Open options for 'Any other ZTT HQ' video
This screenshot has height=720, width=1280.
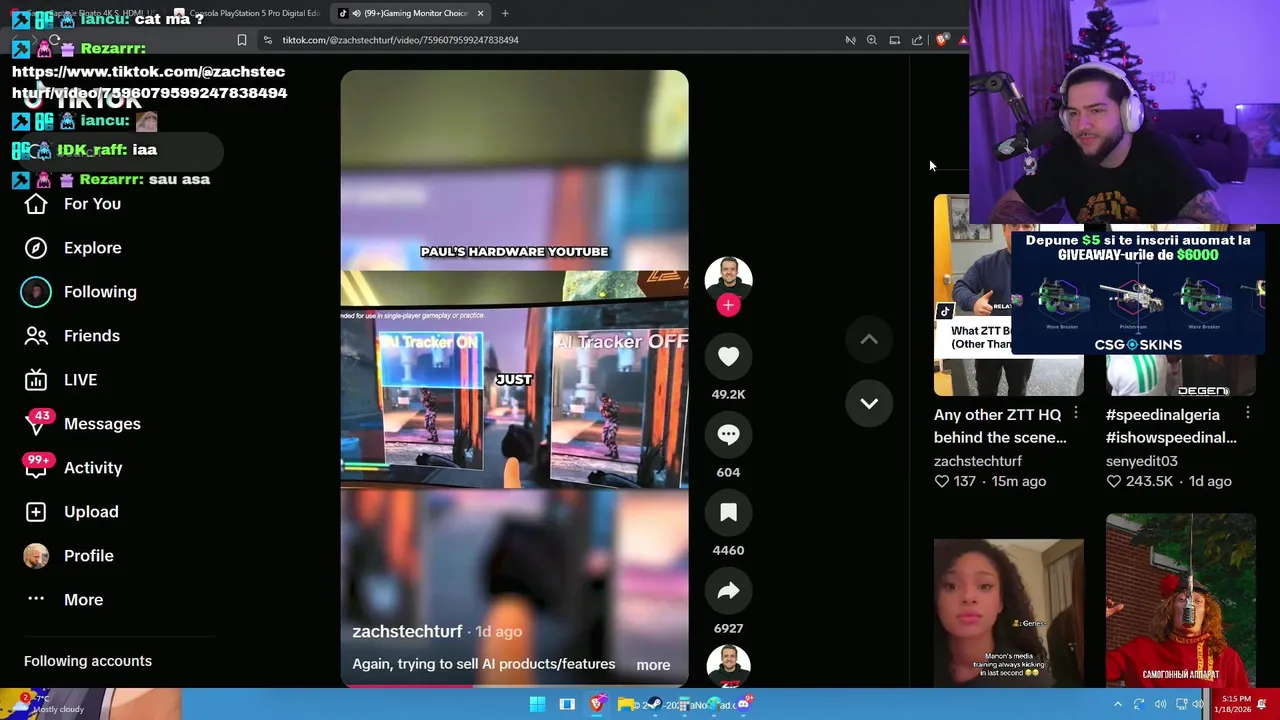coord(1076,413)
